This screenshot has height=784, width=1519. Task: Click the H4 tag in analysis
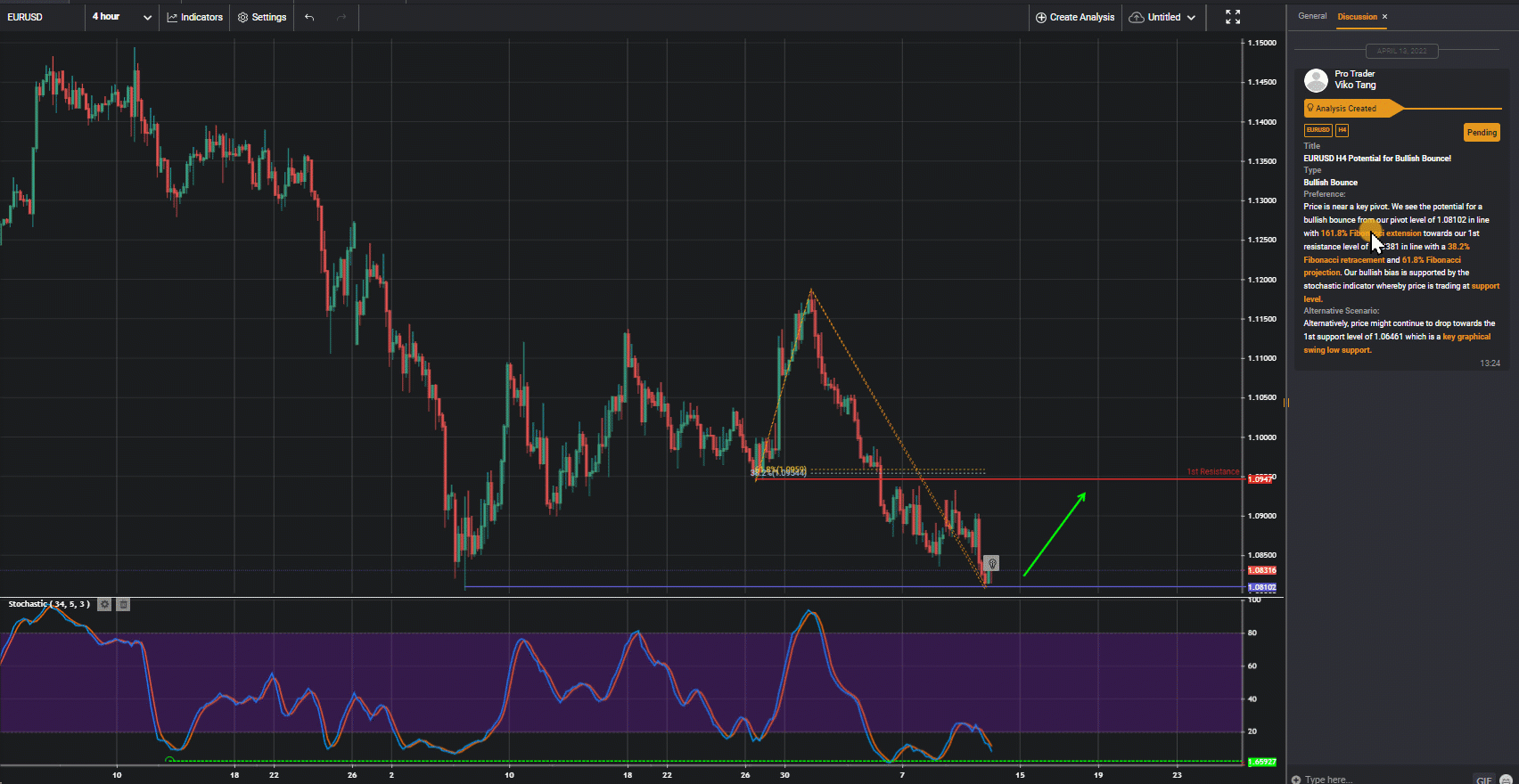[1342, 130]
